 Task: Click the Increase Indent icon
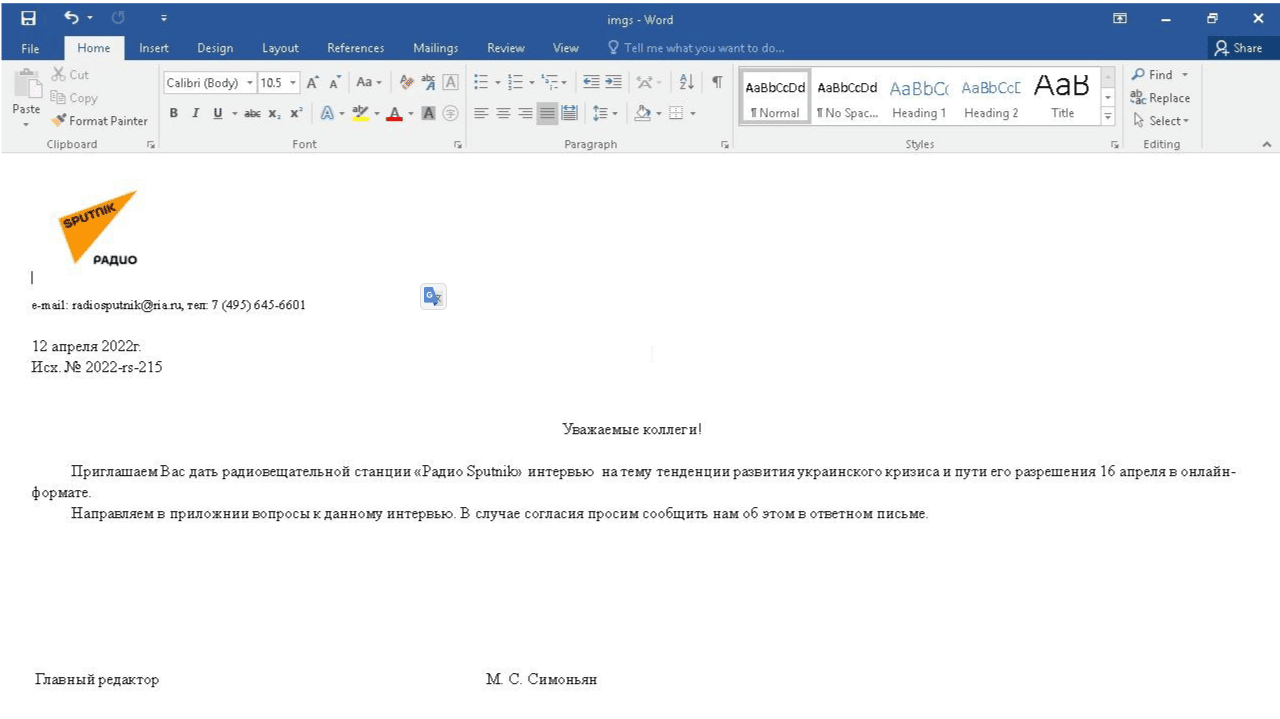[613, 83]
